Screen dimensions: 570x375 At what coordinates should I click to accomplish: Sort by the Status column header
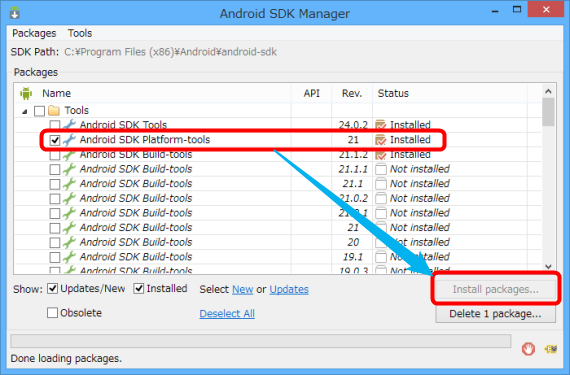pyautogui.click(x=393, y=93)
